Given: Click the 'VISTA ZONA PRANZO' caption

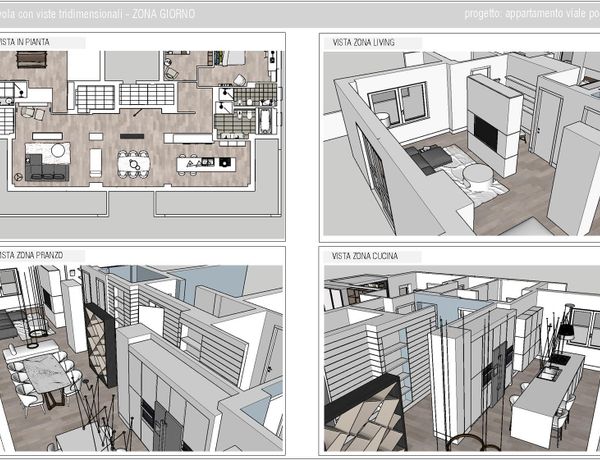Looking at the screenshot, I should click(32, 256).
